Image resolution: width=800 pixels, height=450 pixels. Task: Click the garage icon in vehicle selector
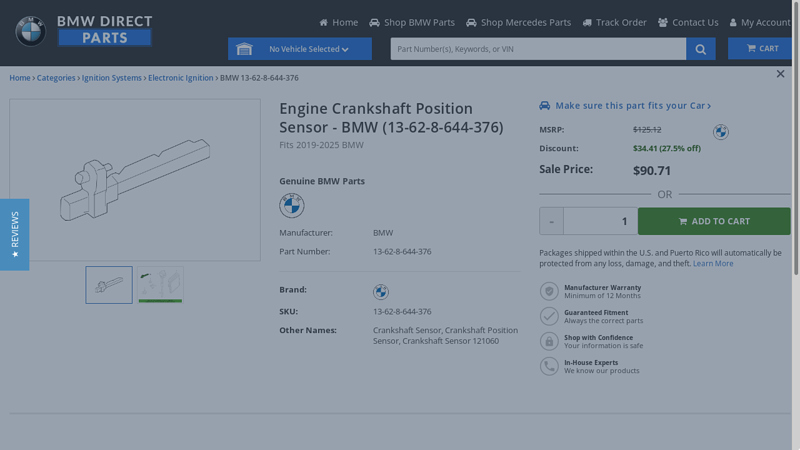(244, 49)
